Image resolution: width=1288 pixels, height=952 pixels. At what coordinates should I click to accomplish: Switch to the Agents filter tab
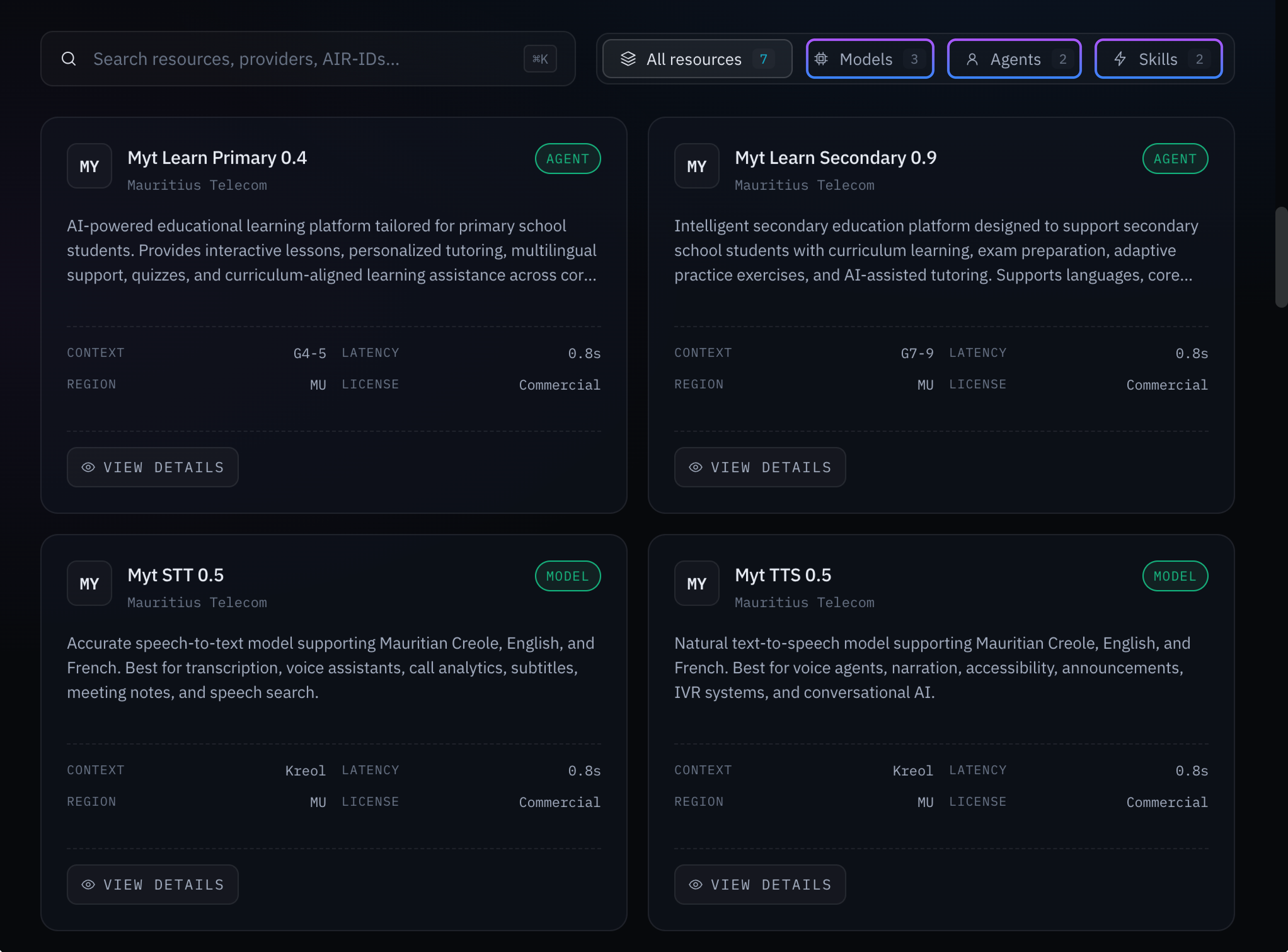1014,59
